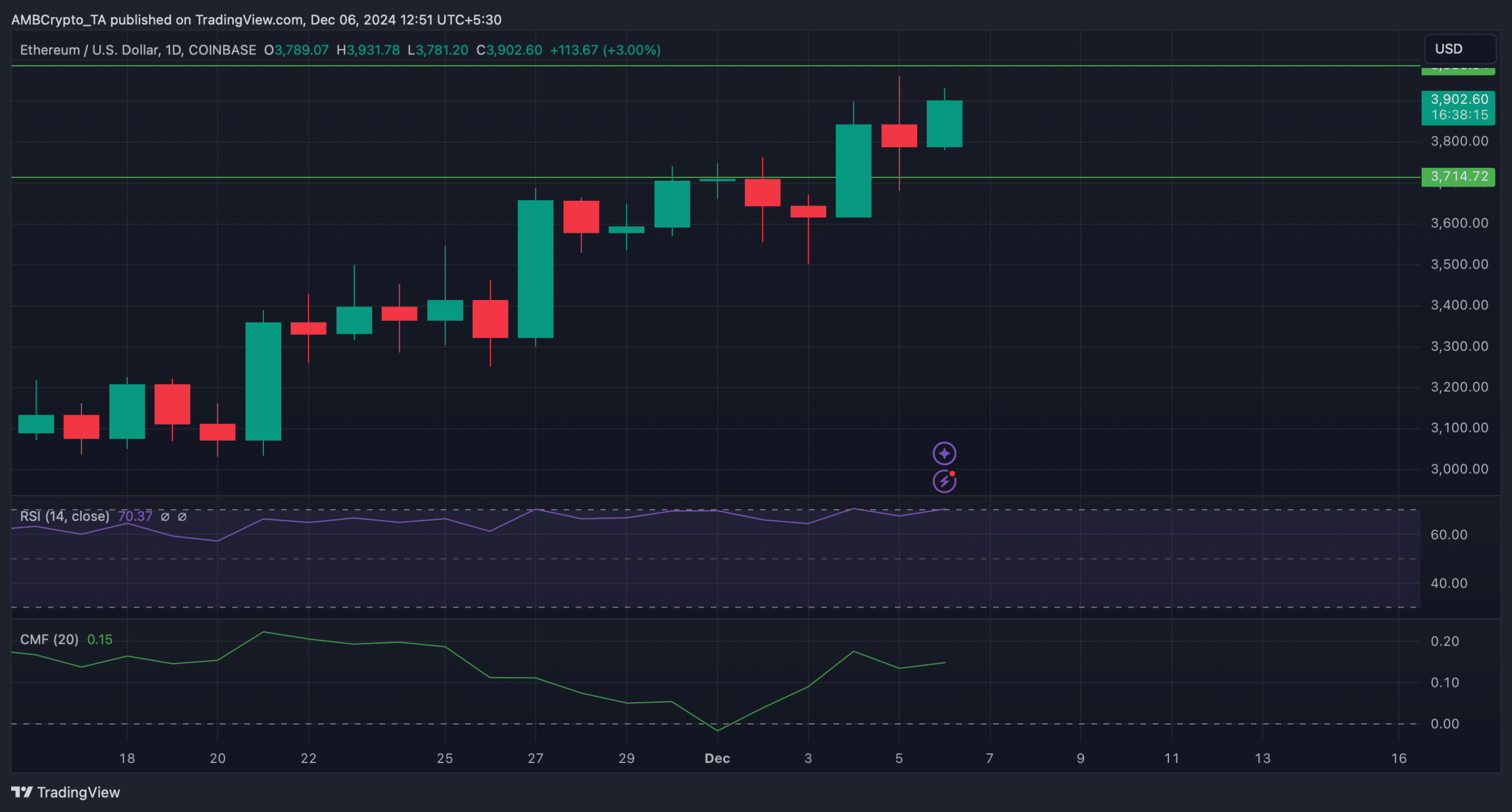
Task: Click the 3,500.00 price axis label
Action: [1459, 264]
